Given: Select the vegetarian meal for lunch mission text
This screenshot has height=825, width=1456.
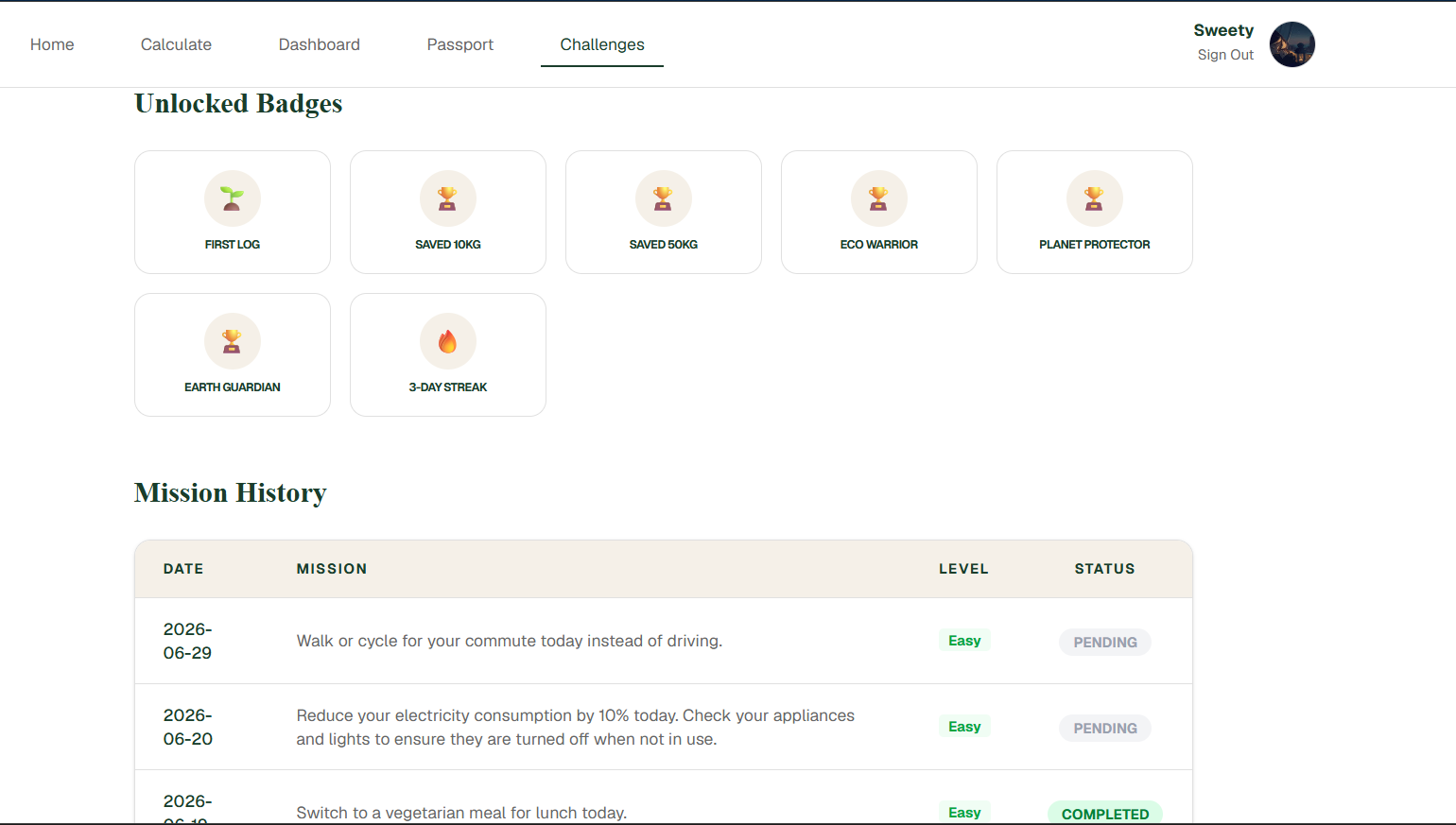Looking at the screenshot, I should tap(461, 813).
